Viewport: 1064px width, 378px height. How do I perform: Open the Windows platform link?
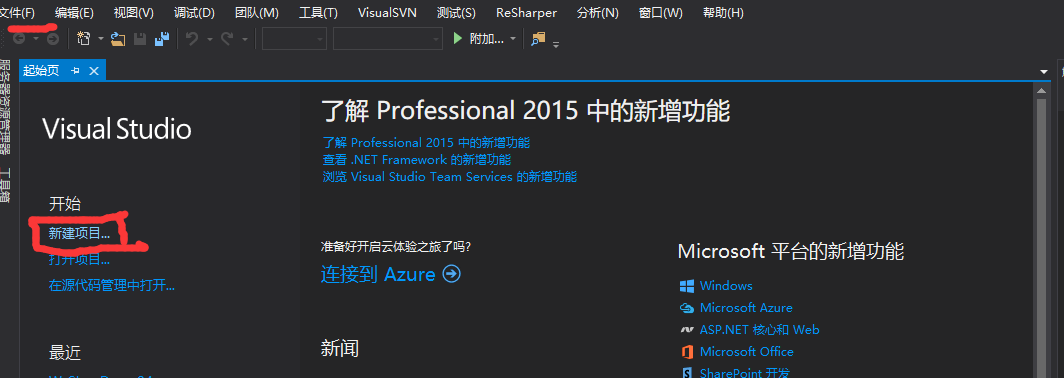[x=726, y=286]
